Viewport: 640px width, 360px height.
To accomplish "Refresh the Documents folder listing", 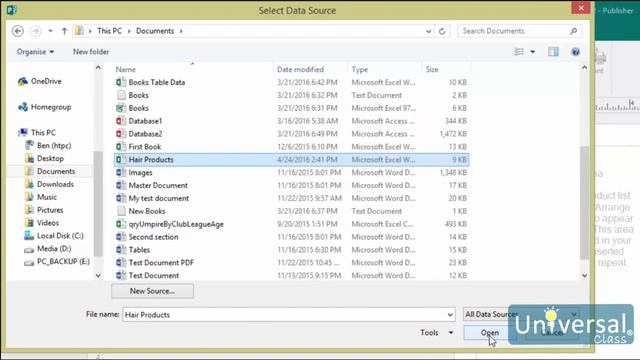I will 442,31.
